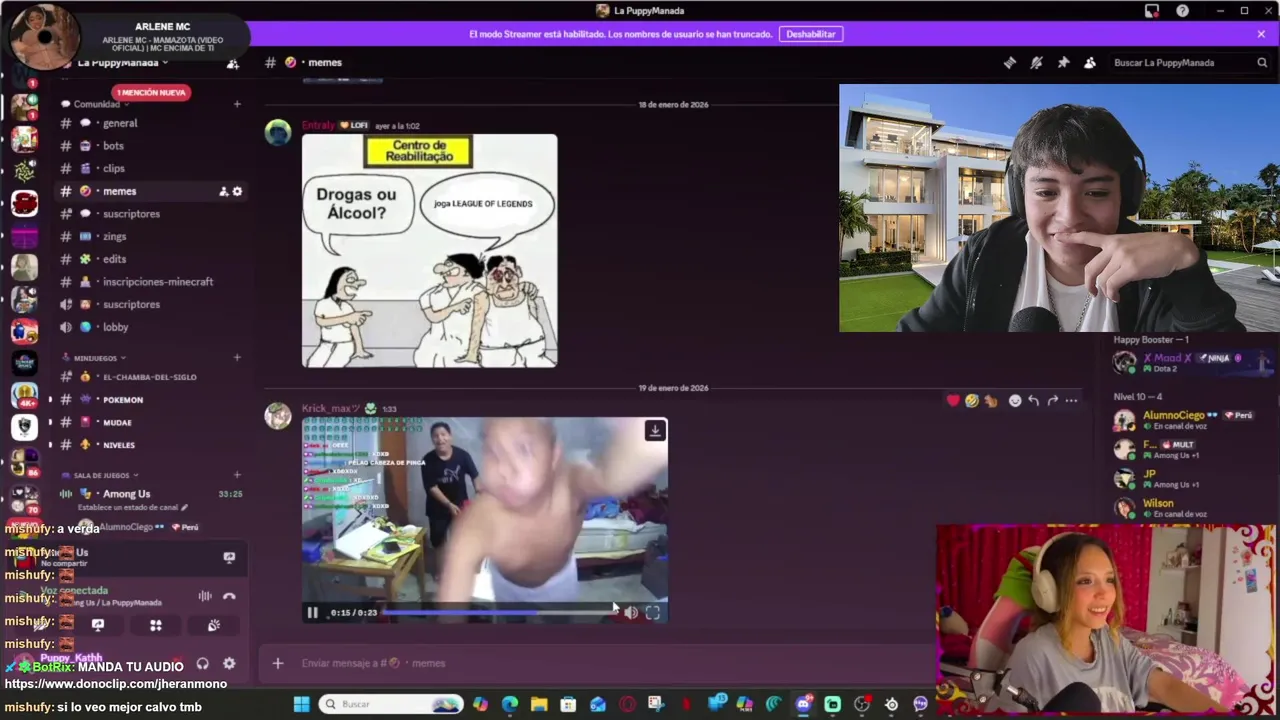Viewport: 1280px width, 720px height.
Task: Open the Threads icon in channel header
Action: (x=1010, y=62)
